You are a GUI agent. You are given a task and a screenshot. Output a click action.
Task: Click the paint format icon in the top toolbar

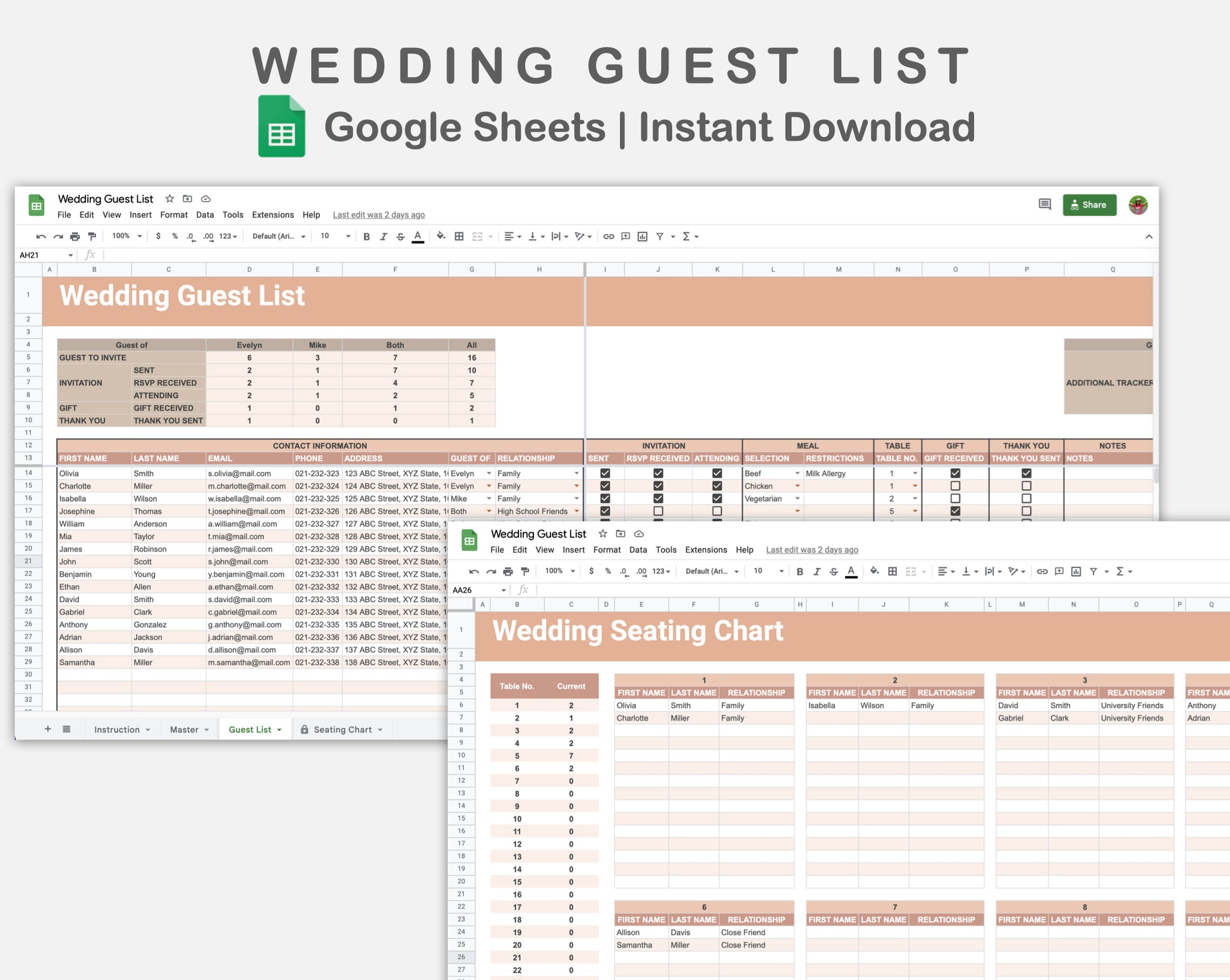click(x=92, y=236)
